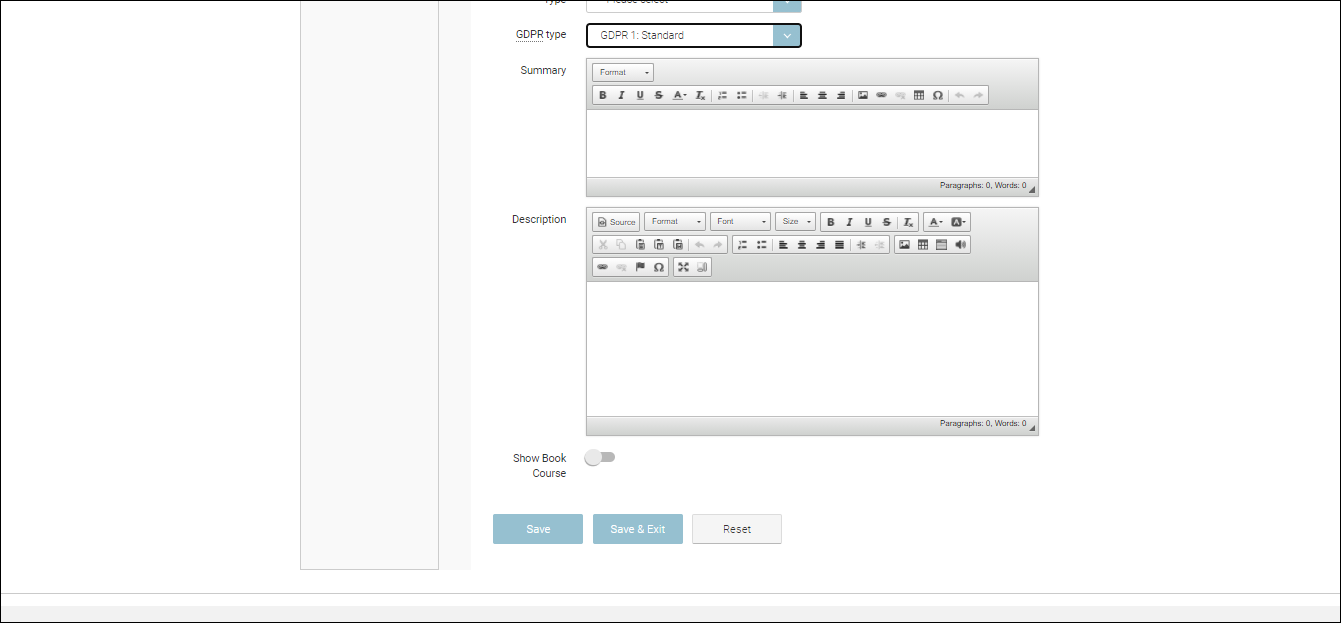The image size is (1341, 623).
Task: Click the Source button in Description editor
Action: 616,222
